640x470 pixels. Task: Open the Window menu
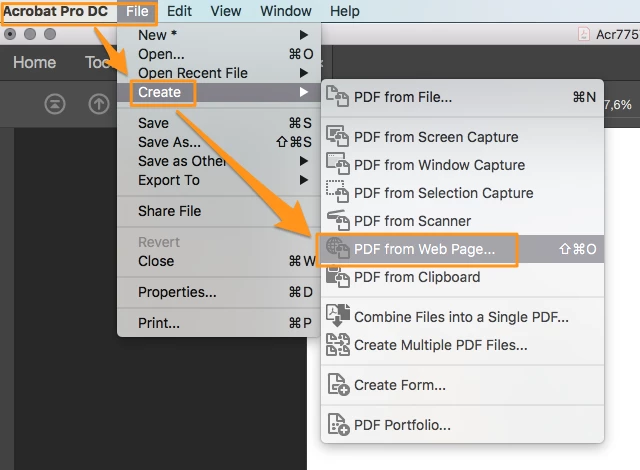click(x=286, y=11)
